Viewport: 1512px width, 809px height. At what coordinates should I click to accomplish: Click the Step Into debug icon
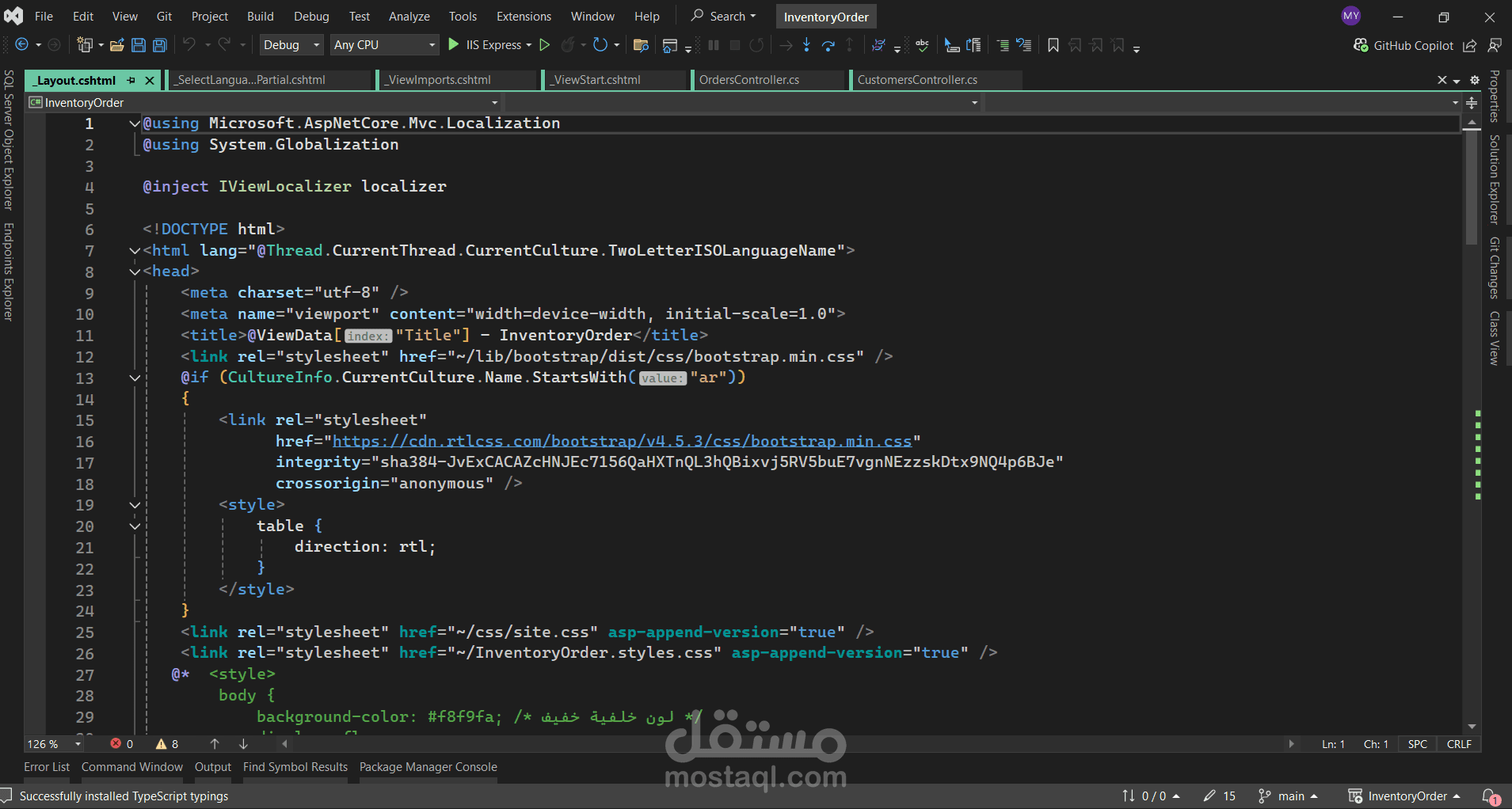806,45
